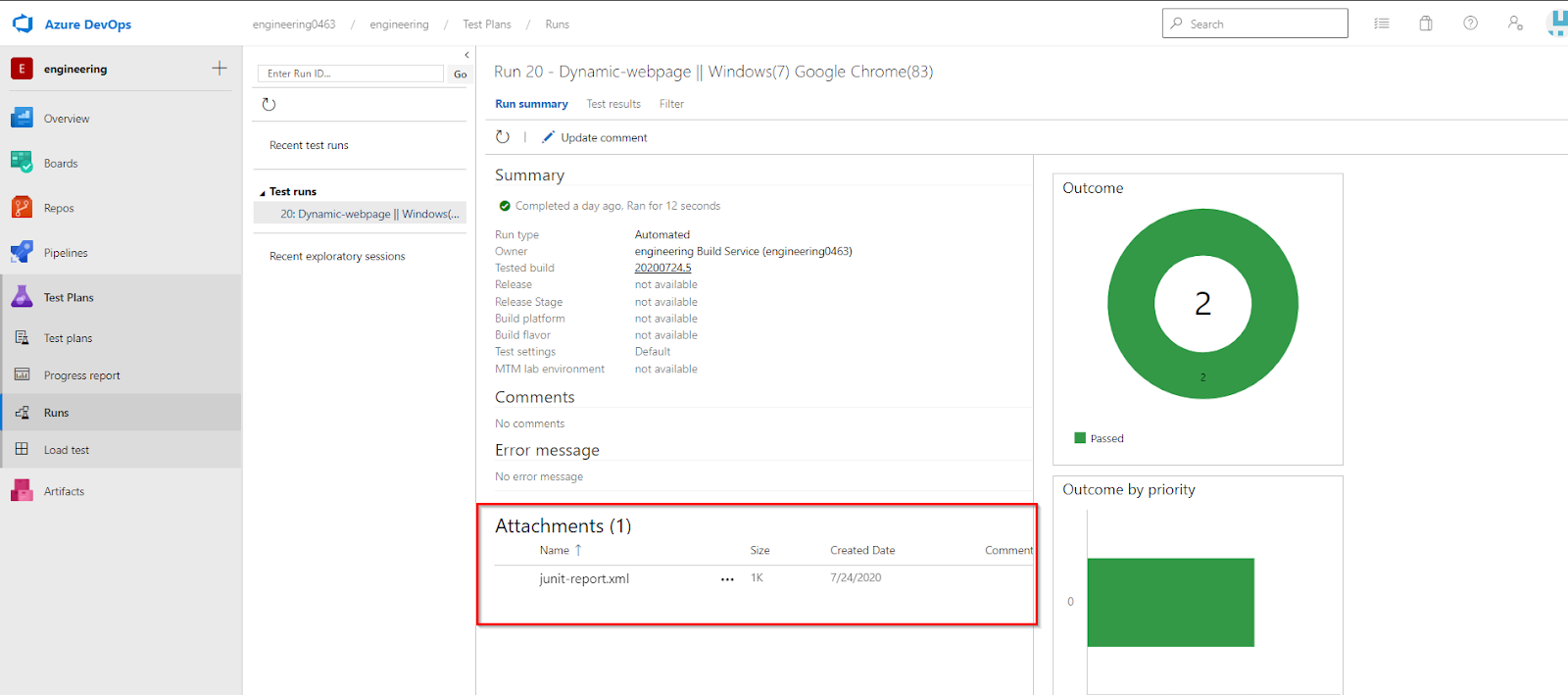Switch to the Test results tab
1568x695 pixels.
point(613,104)
